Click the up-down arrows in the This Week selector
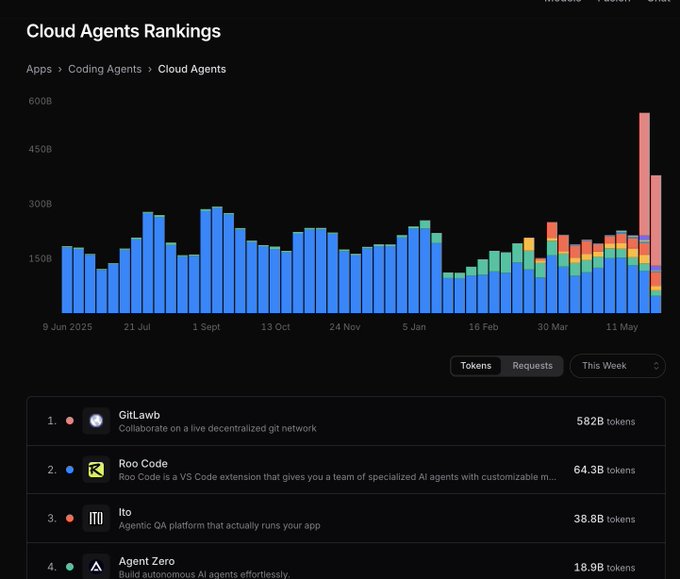Viewport: 680px width, 579px height. point(656,366)
